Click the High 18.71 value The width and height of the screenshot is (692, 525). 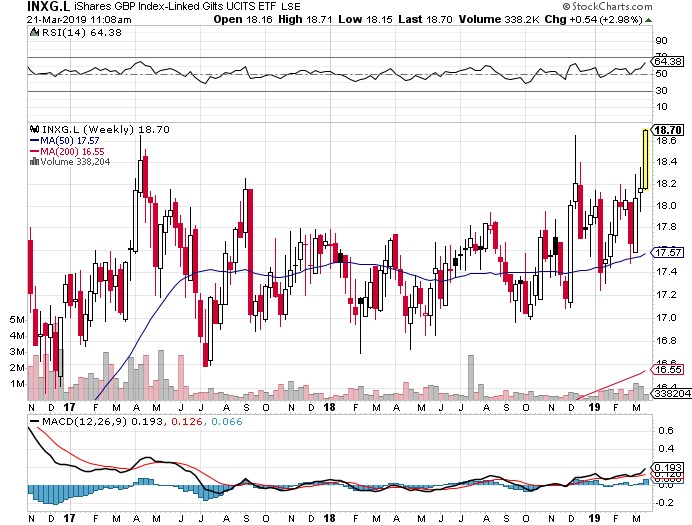coord(306,19)
